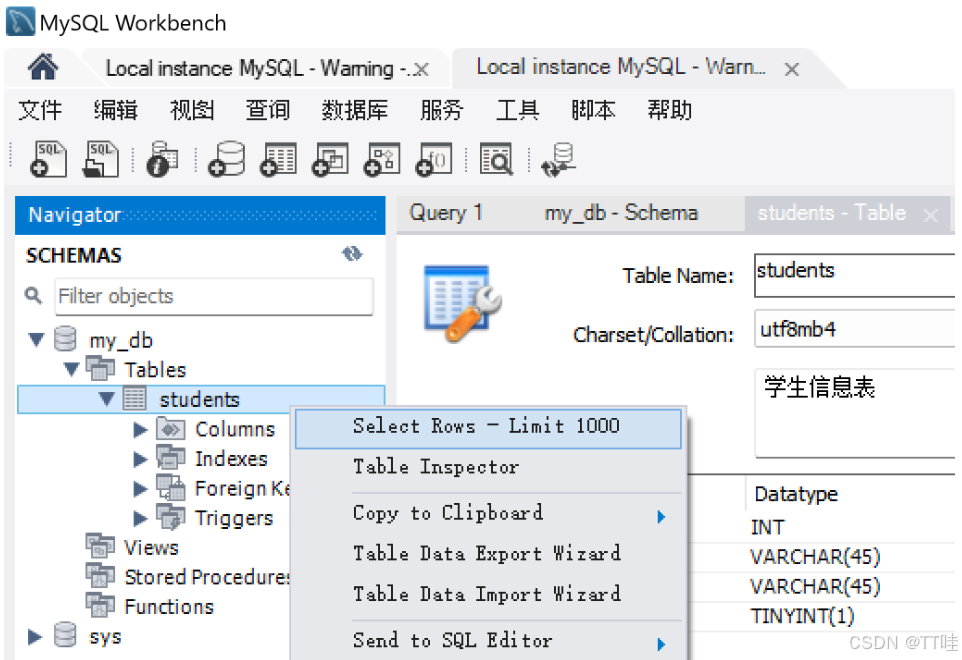
Task: Create a new function icon
Action: pos(434,159)
